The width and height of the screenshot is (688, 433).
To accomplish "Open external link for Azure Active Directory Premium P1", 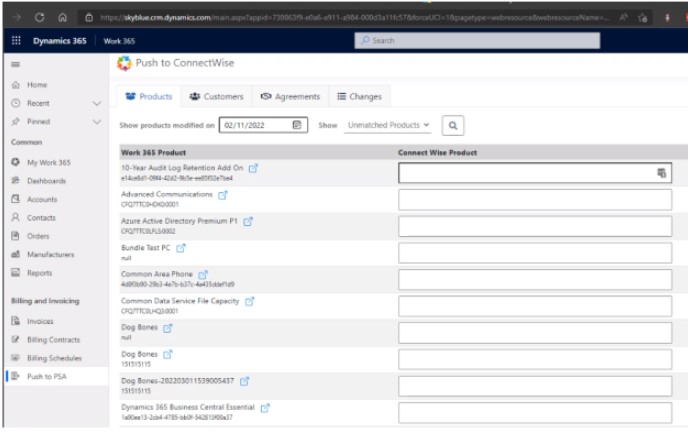I will (x=248, y=222).
